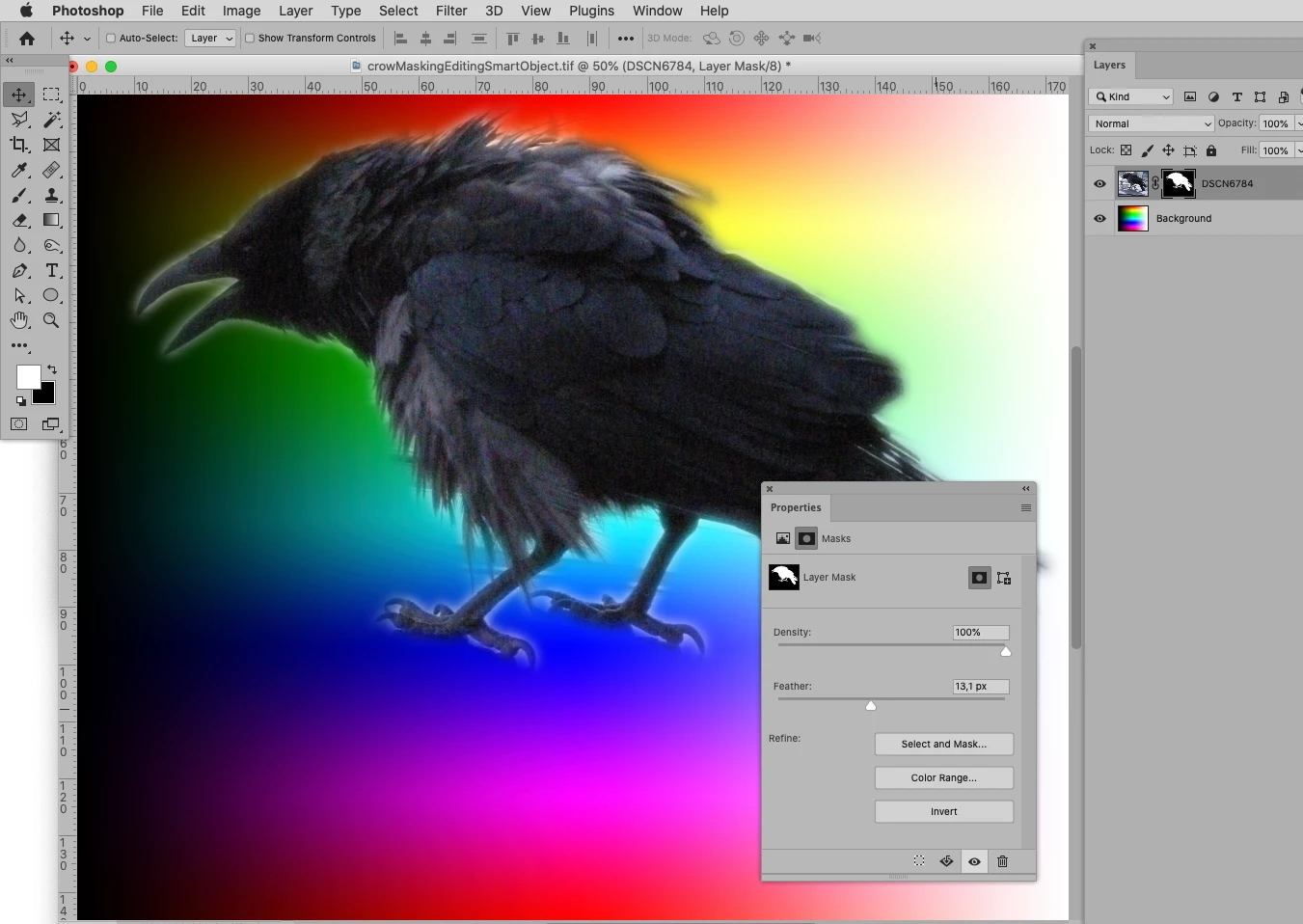The image size is (1303, 924).
Task: Expand the Fill slider arrow
Action: (x=1299, y=150)
